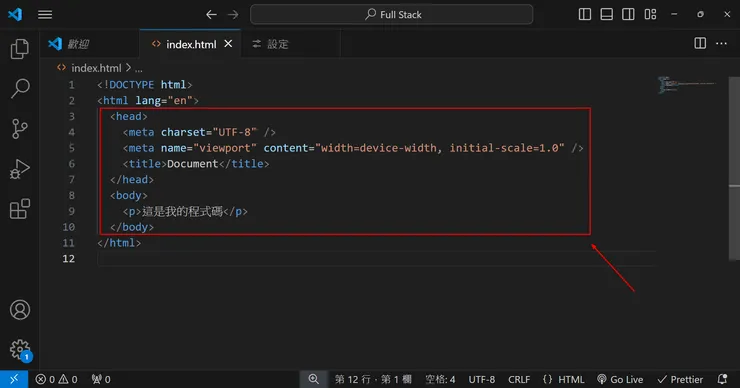Split the editor to the right
Viewport: 740px width, 388px height.
700,43
